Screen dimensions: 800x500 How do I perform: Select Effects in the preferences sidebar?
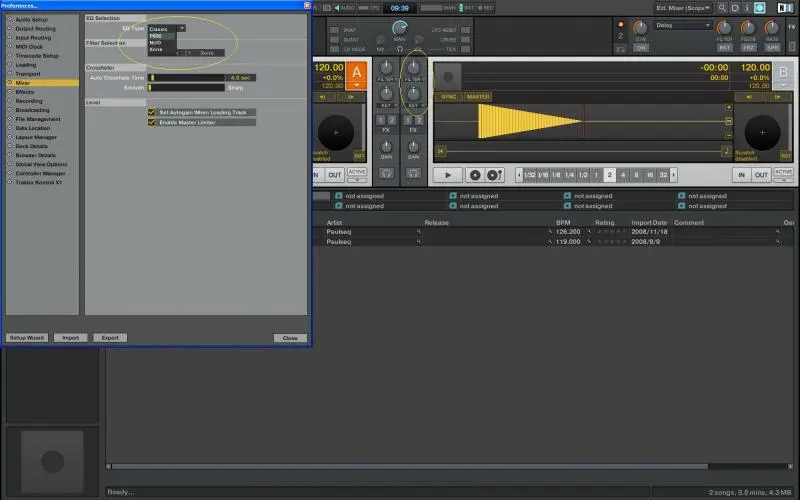26,91
